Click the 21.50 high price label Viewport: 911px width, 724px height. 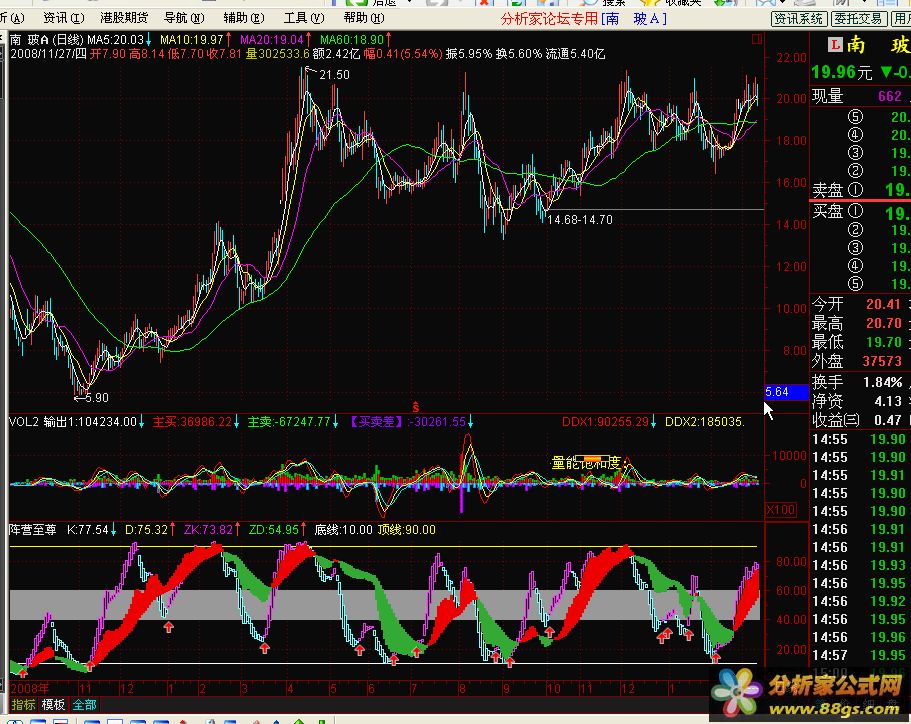[x=335, y=75]
